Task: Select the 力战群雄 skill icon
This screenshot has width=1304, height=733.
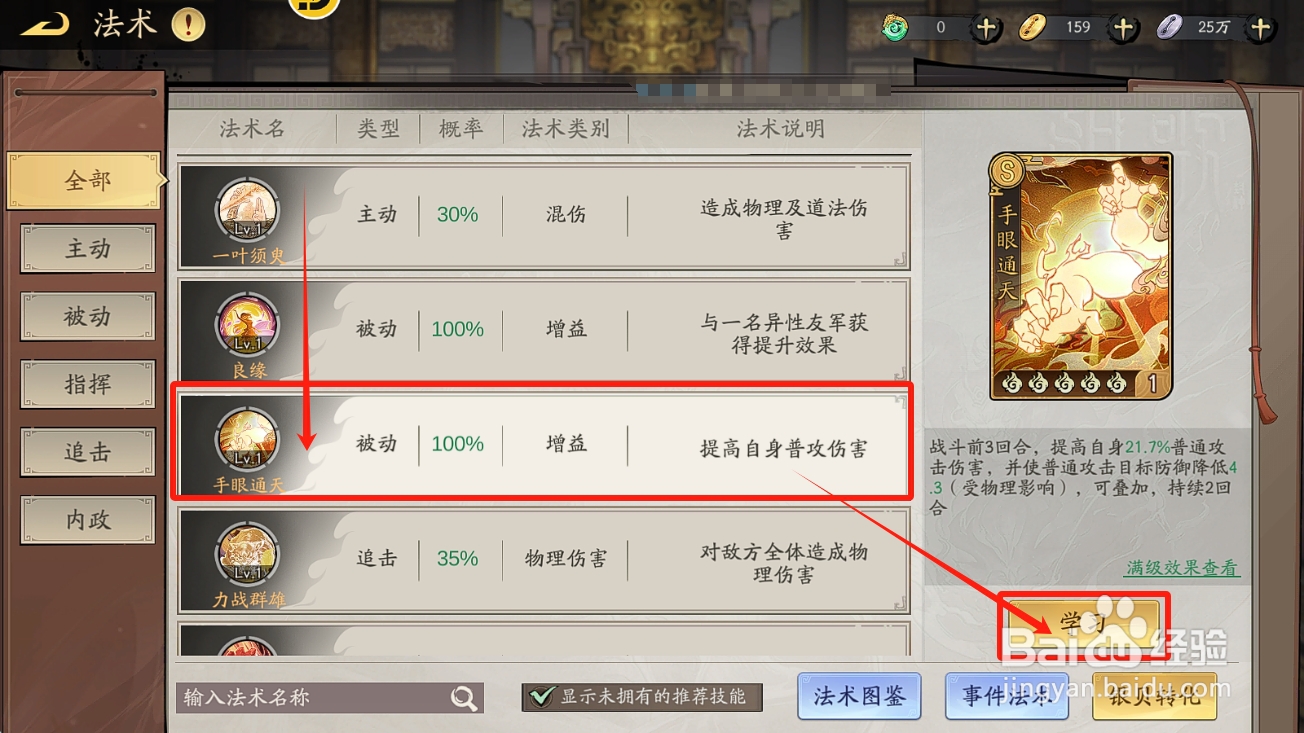Action: point(248,555)
